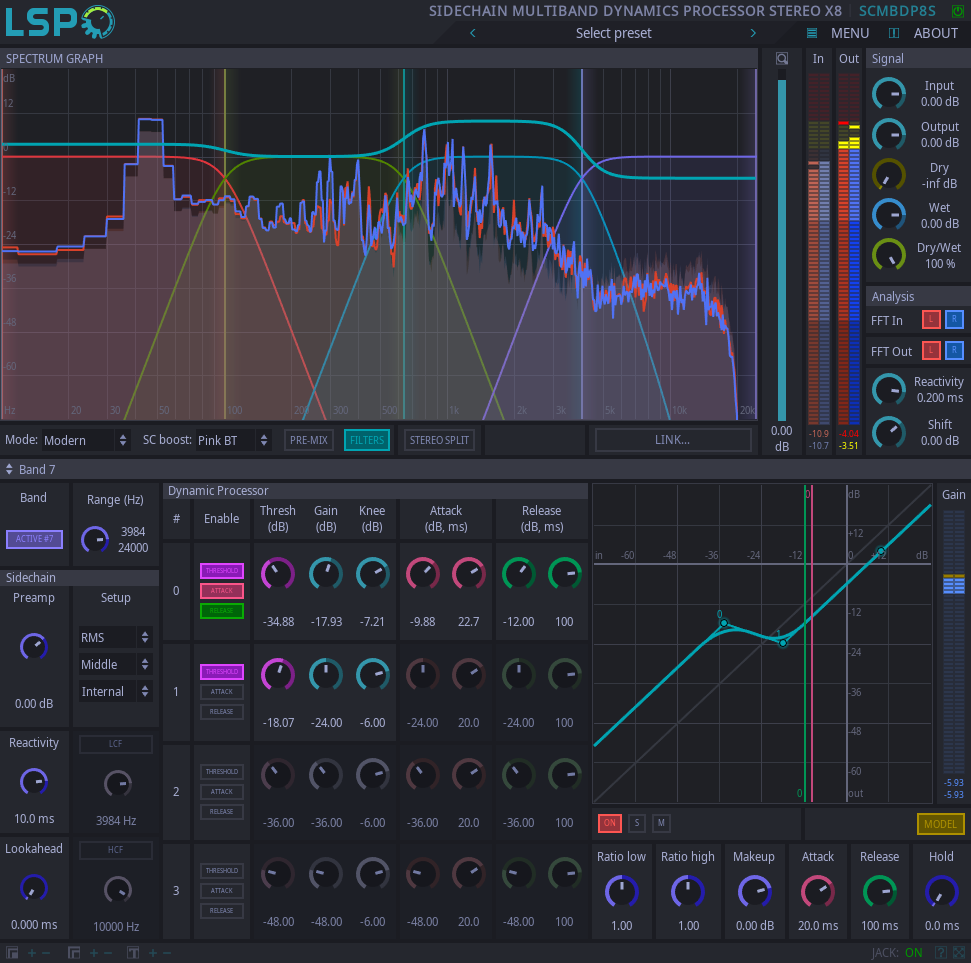Click the Signal Input gain knob
The height and width of the screenshot is (963, 971).
888,94
